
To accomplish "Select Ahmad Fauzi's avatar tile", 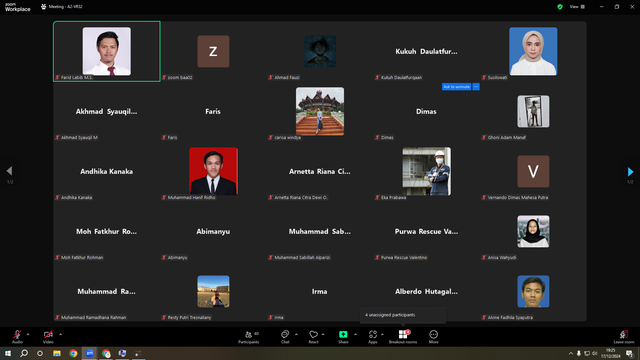I will [320, 51].
